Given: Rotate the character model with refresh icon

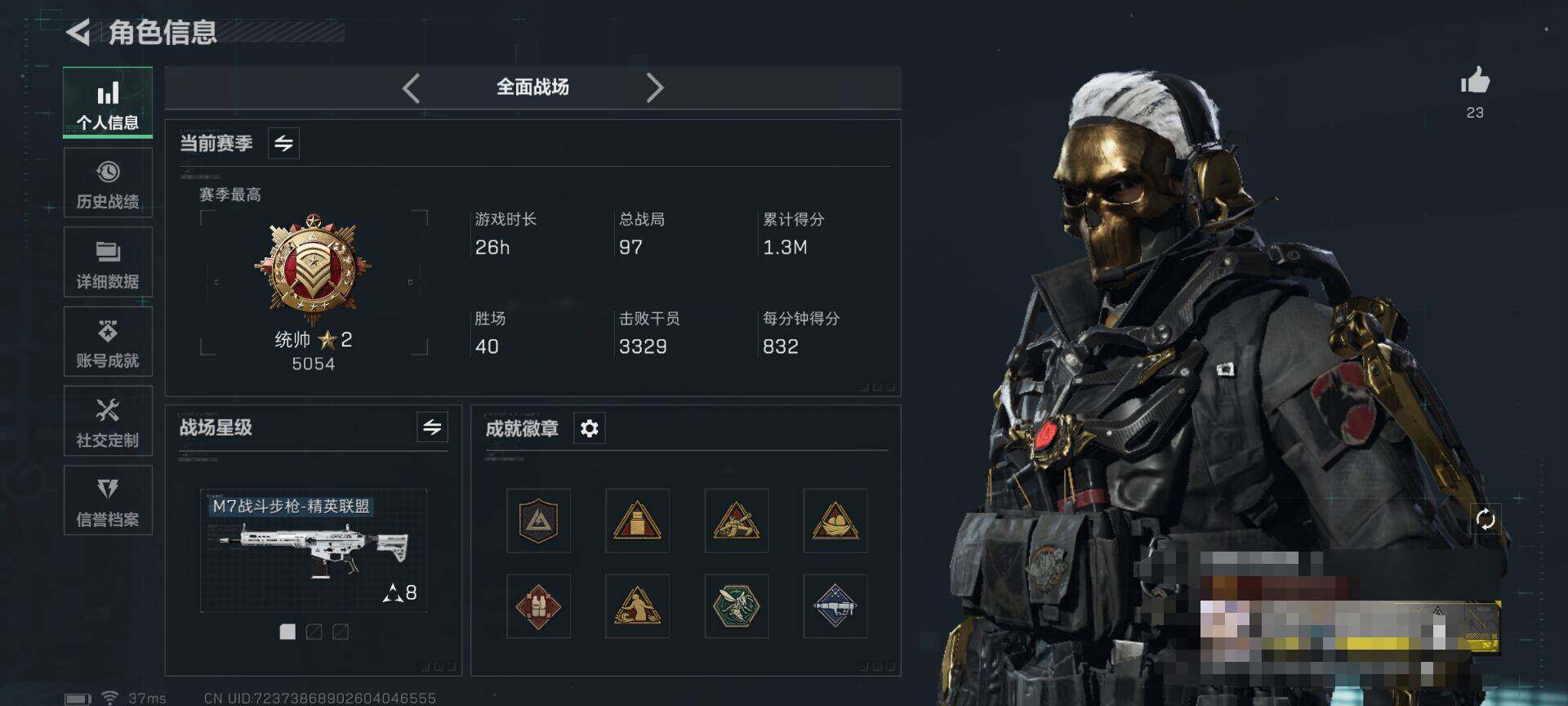Looking at the screenshot, I should click(1486, 519).
